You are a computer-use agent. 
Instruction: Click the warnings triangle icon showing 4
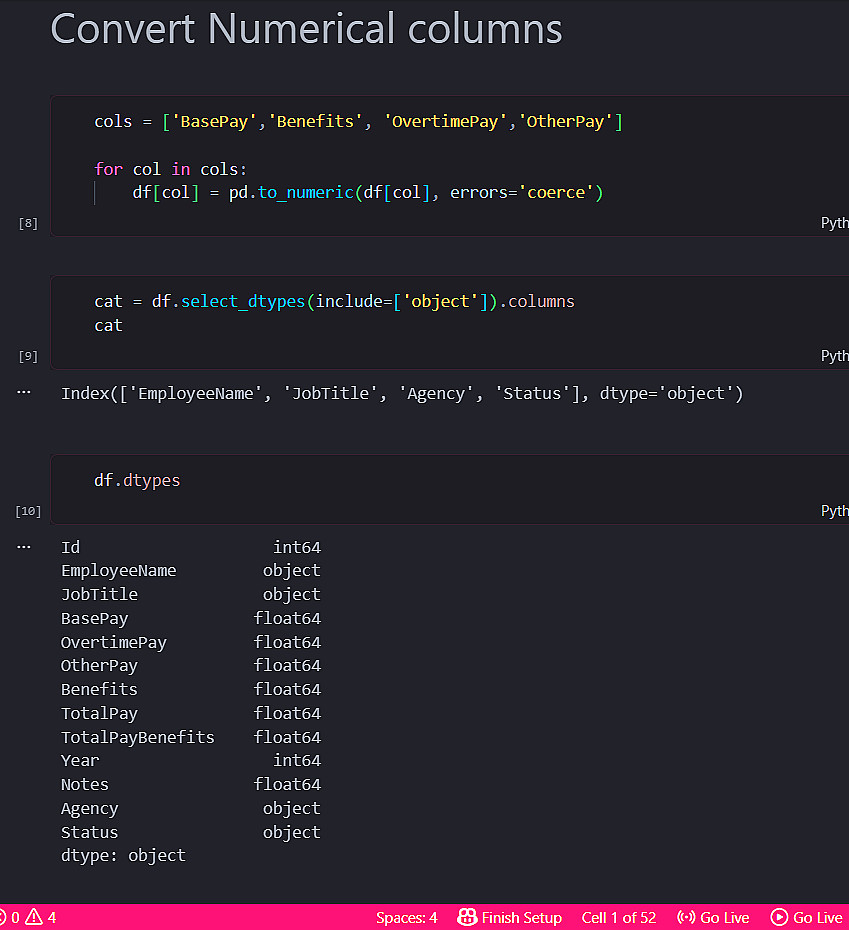34,917
